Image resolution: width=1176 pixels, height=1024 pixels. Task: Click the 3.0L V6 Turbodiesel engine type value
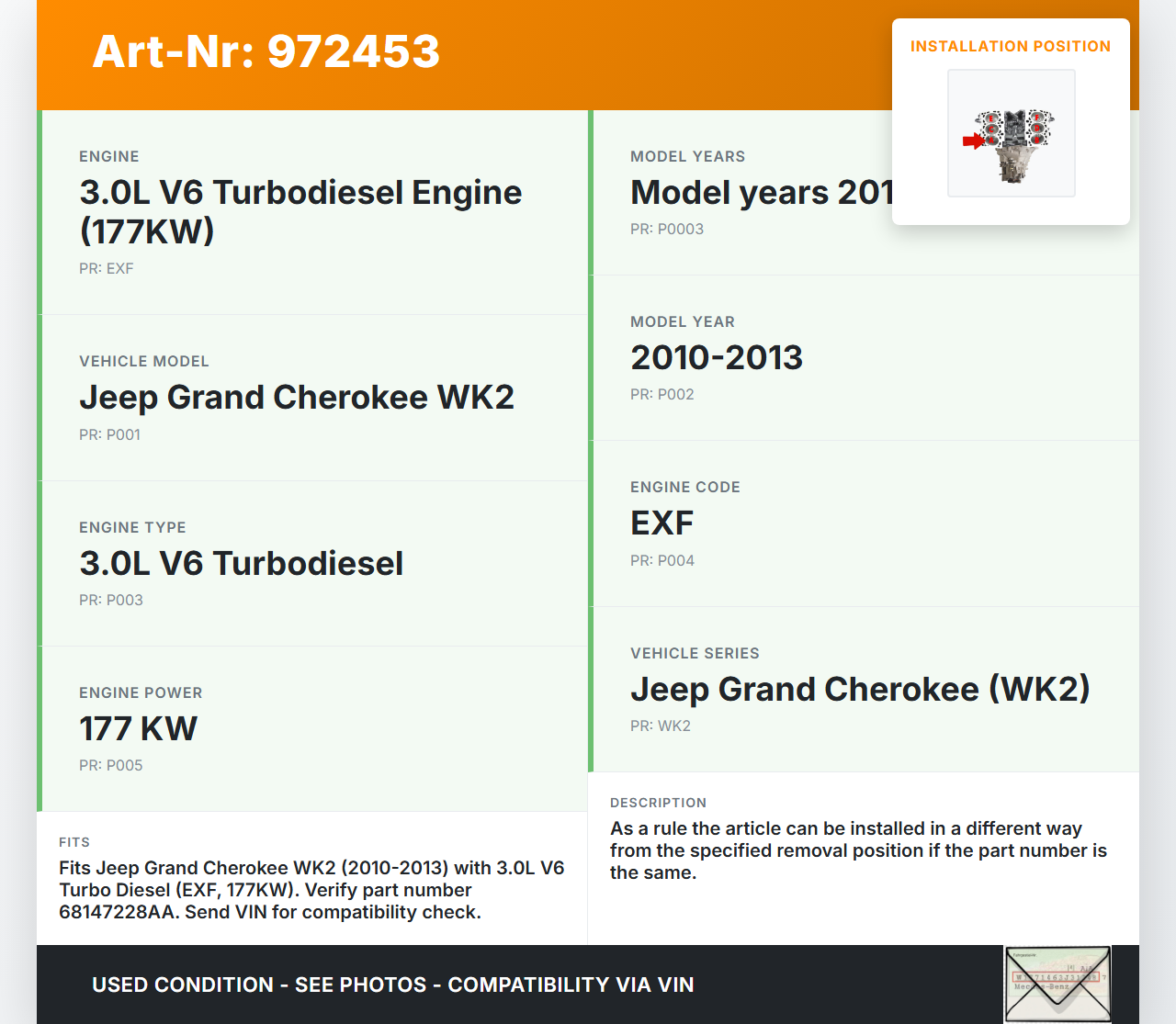click(x=241, y=563)
